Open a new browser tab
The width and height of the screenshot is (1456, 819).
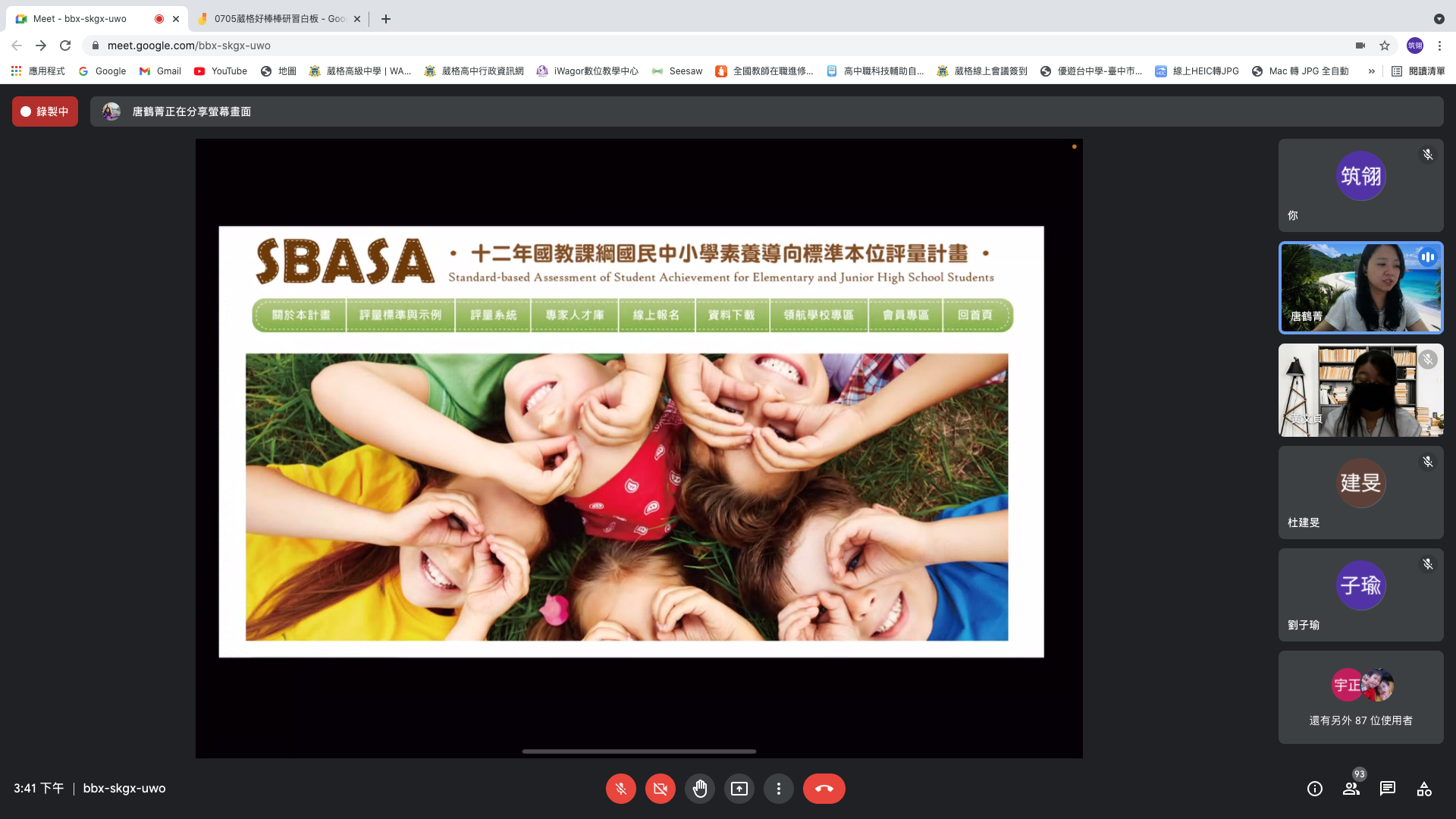386,19
